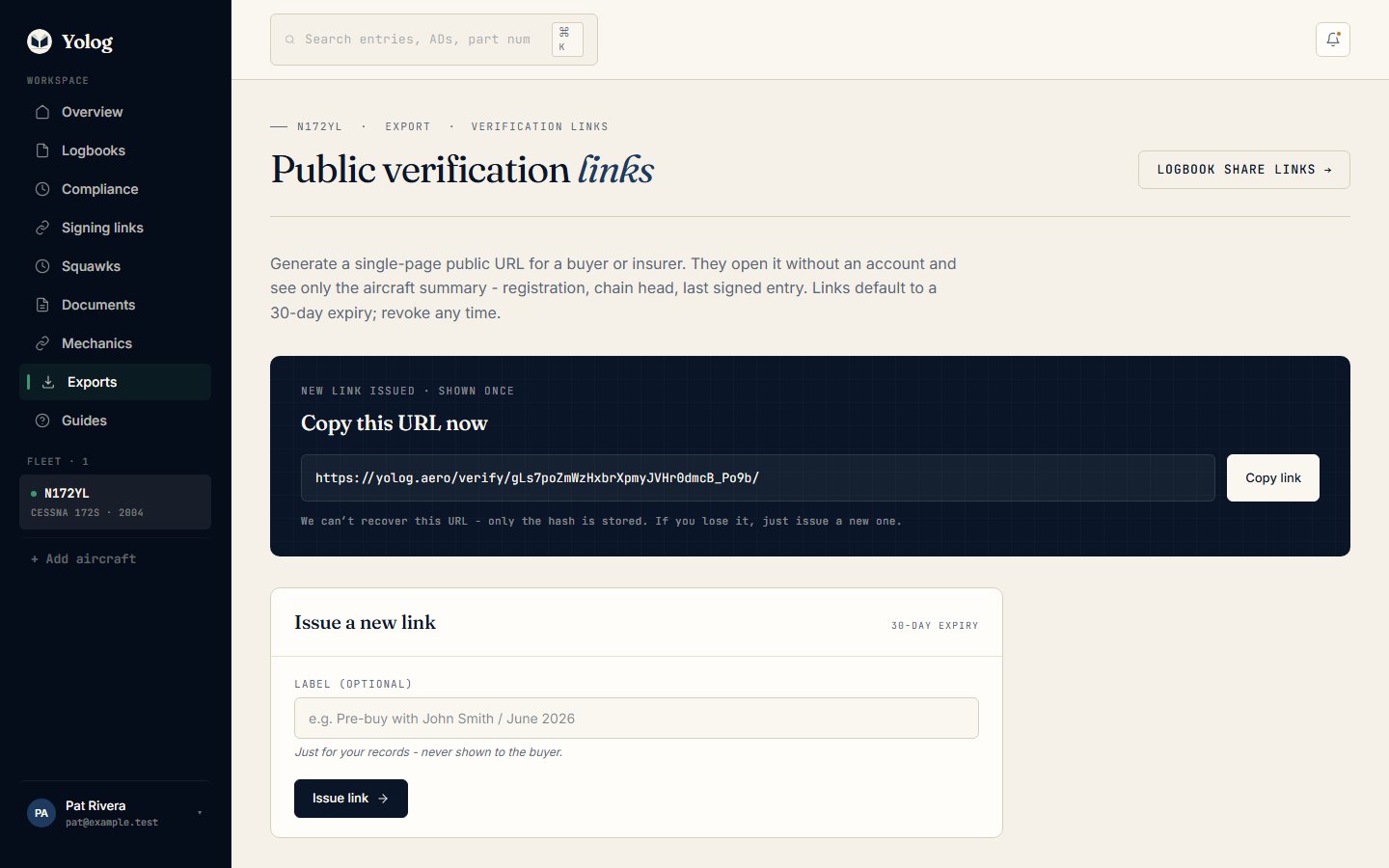The height and width of the screenshot is (868, 1389).
Task: Click the EXPORT breadcrumb
Action: pos(408,126)
